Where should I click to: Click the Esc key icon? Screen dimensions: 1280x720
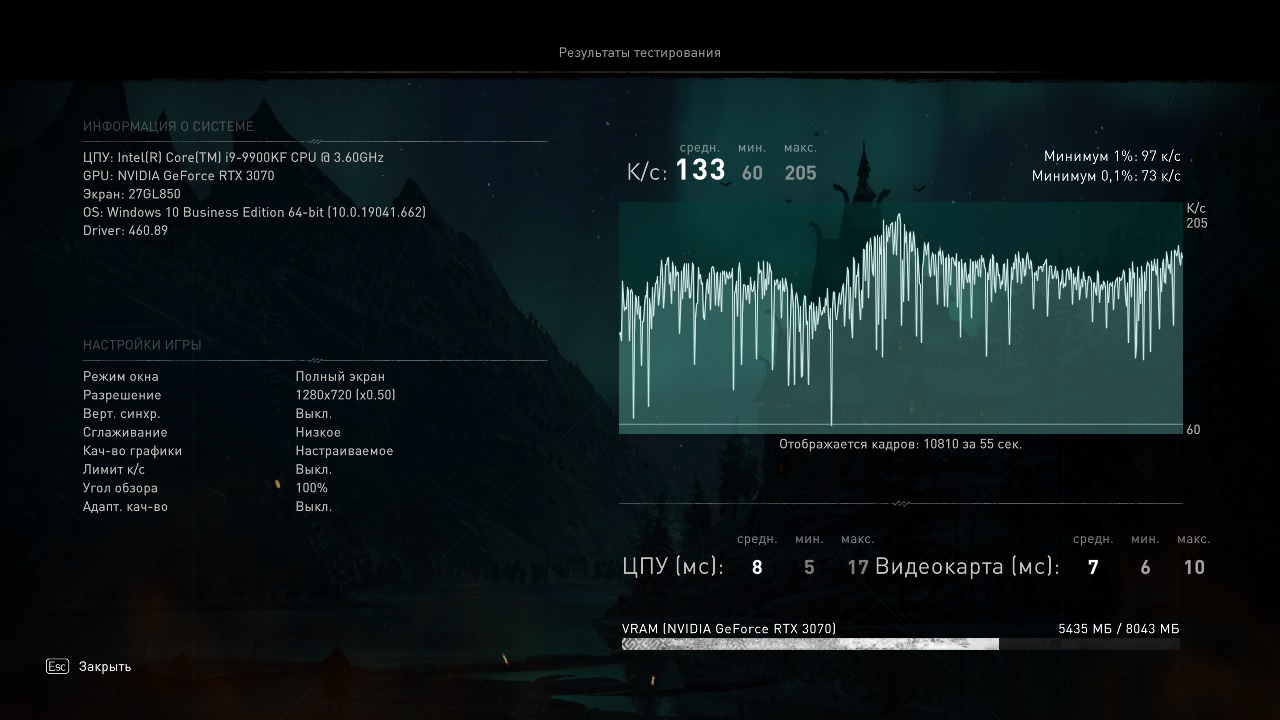click(57, 666)
